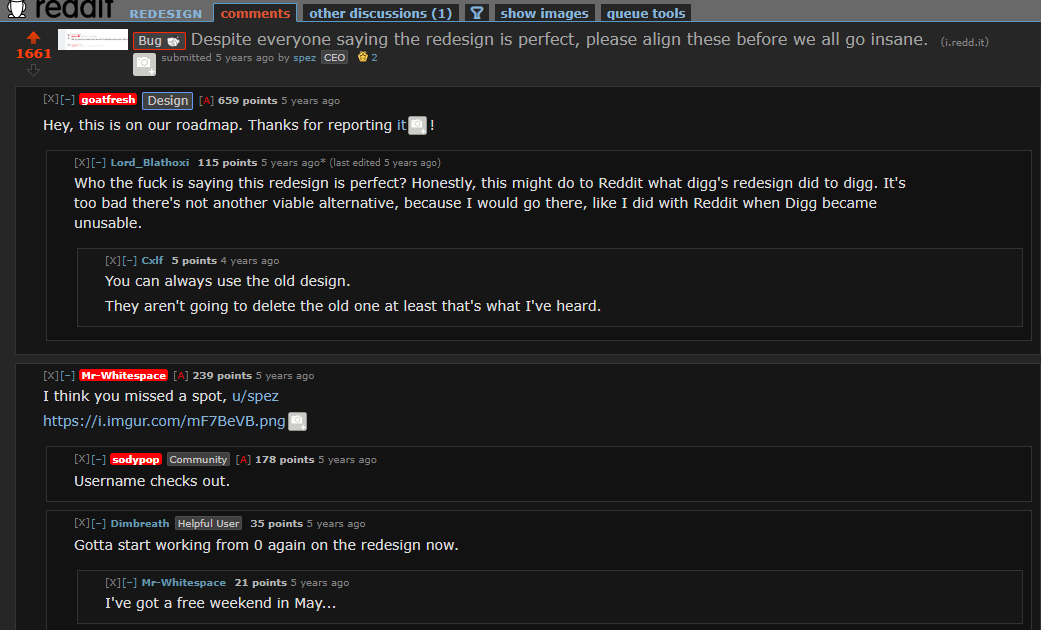Click the filter funnel icon in the tab bar
Viewport: 1041px width, 630px height.
pyautogui.click(x=477, y=13)
